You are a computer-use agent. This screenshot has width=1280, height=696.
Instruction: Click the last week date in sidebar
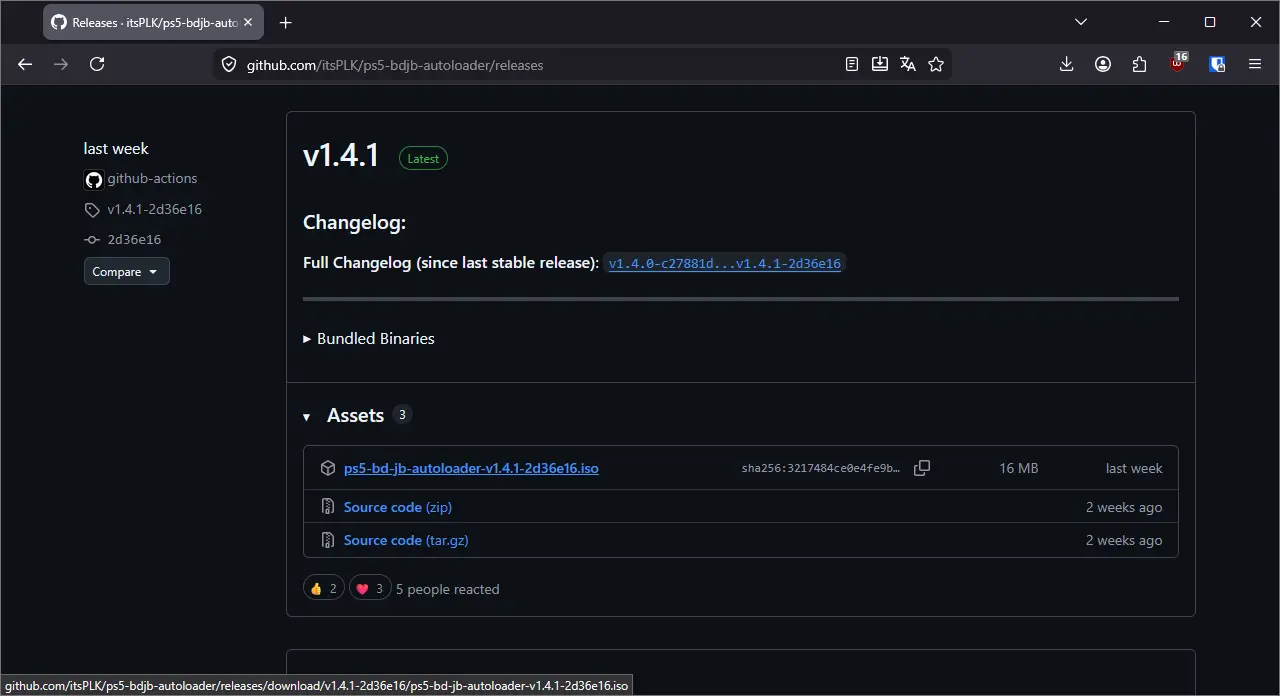(x=116, y=148)
